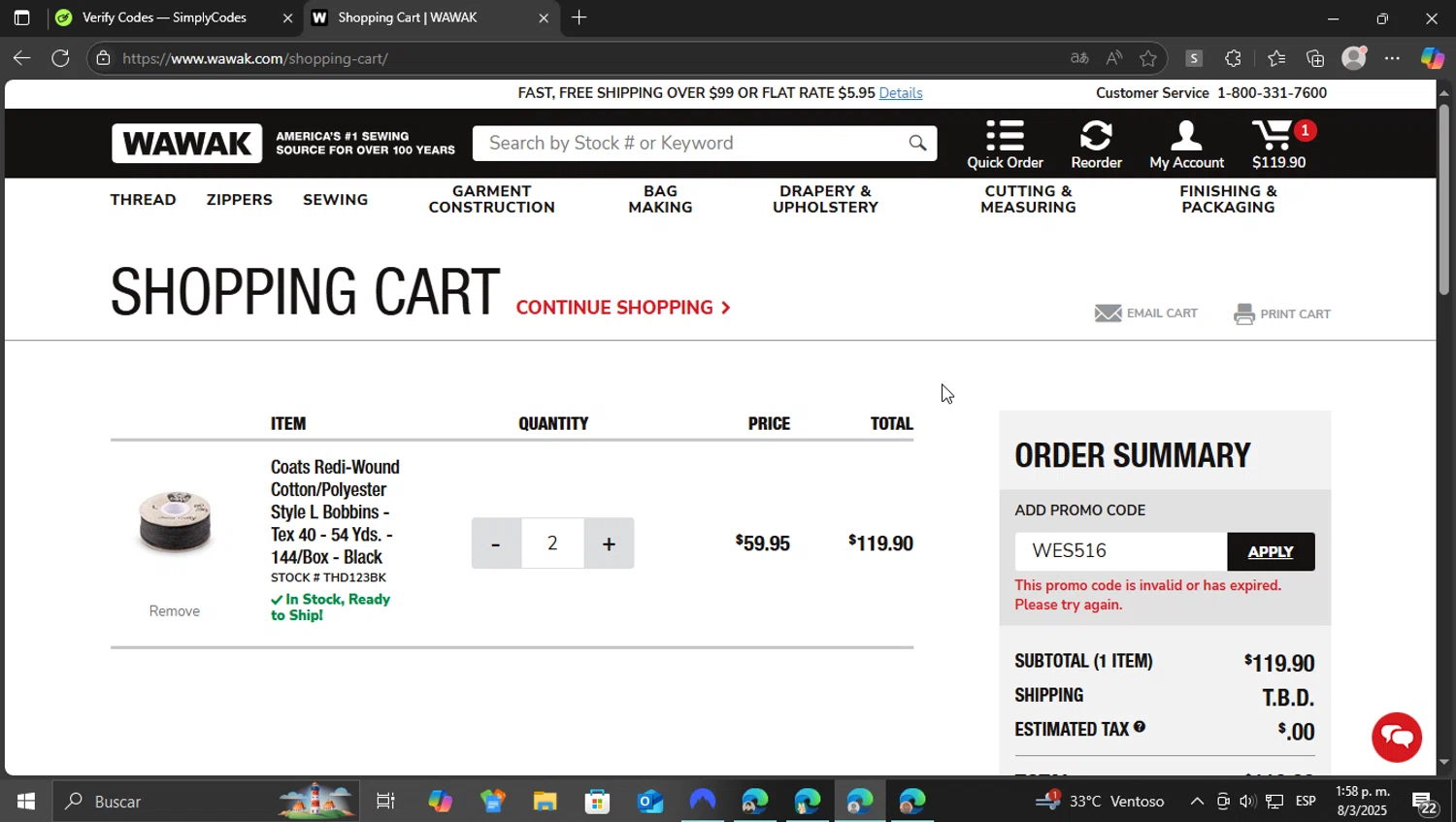Add this page to favorites

tap(1148, 58)
